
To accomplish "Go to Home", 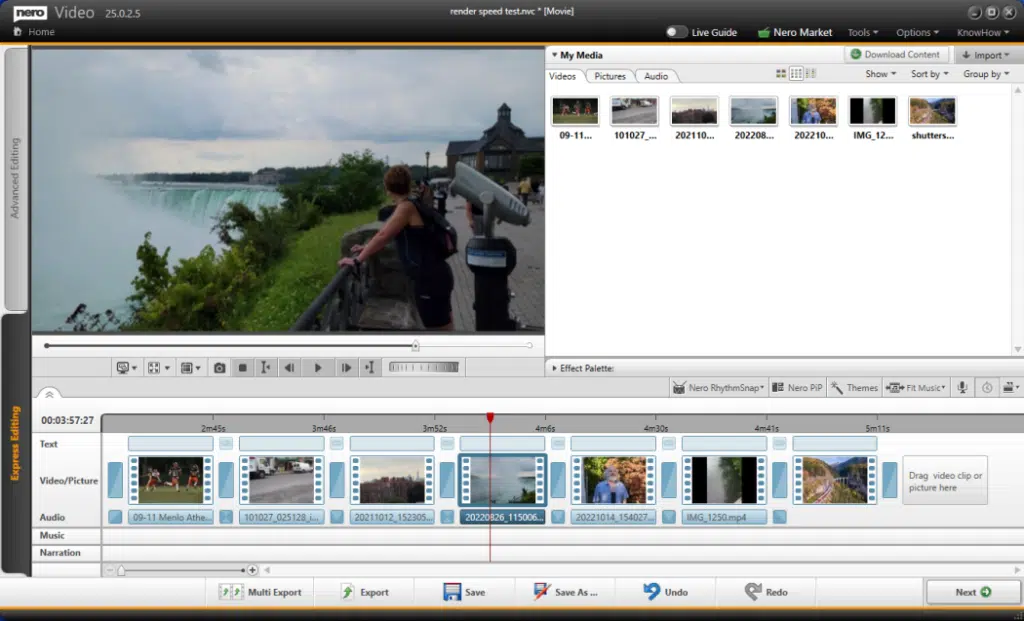I will 34,31.
